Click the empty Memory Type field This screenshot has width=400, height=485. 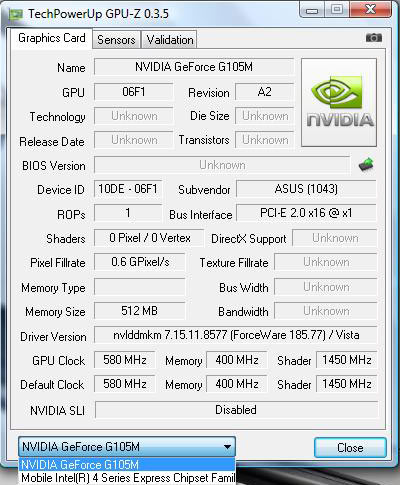click(140, 287)
